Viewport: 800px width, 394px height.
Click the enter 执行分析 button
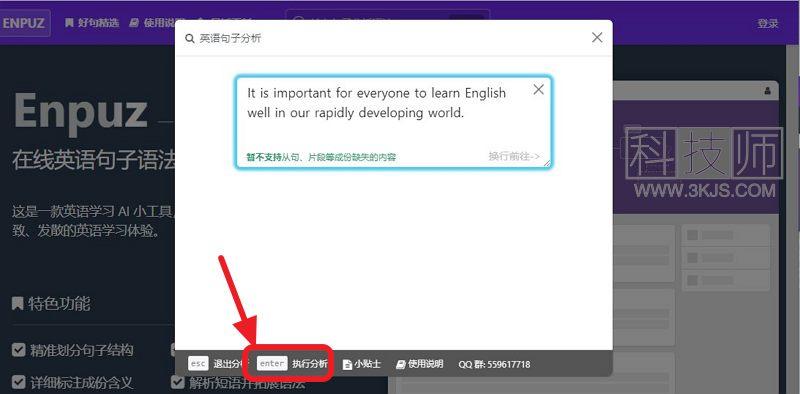click(x=292, y=364)
